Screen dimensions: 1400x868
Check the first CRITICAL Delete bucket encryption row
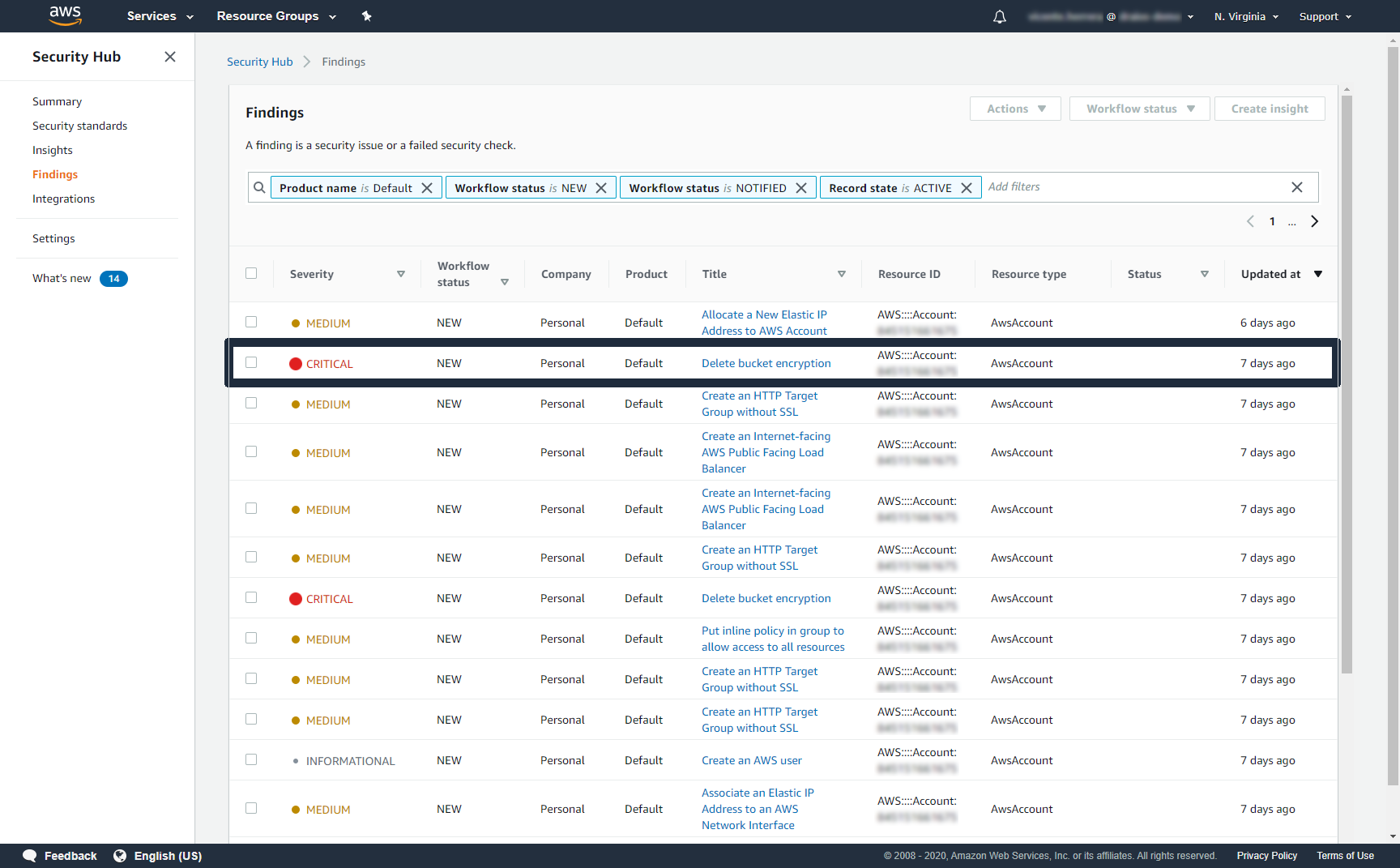click(x=251, y=362)
